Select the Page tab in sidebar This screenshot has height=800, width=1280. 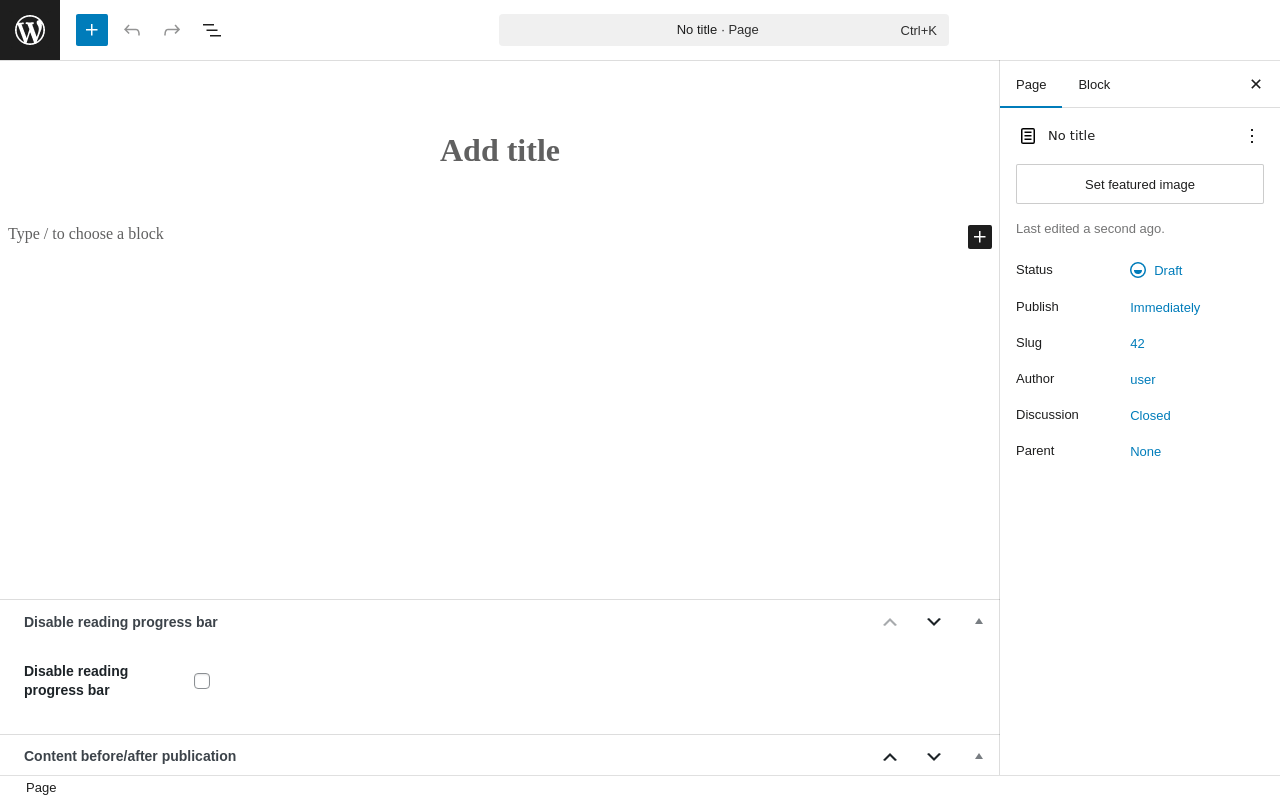[1031, 85]
